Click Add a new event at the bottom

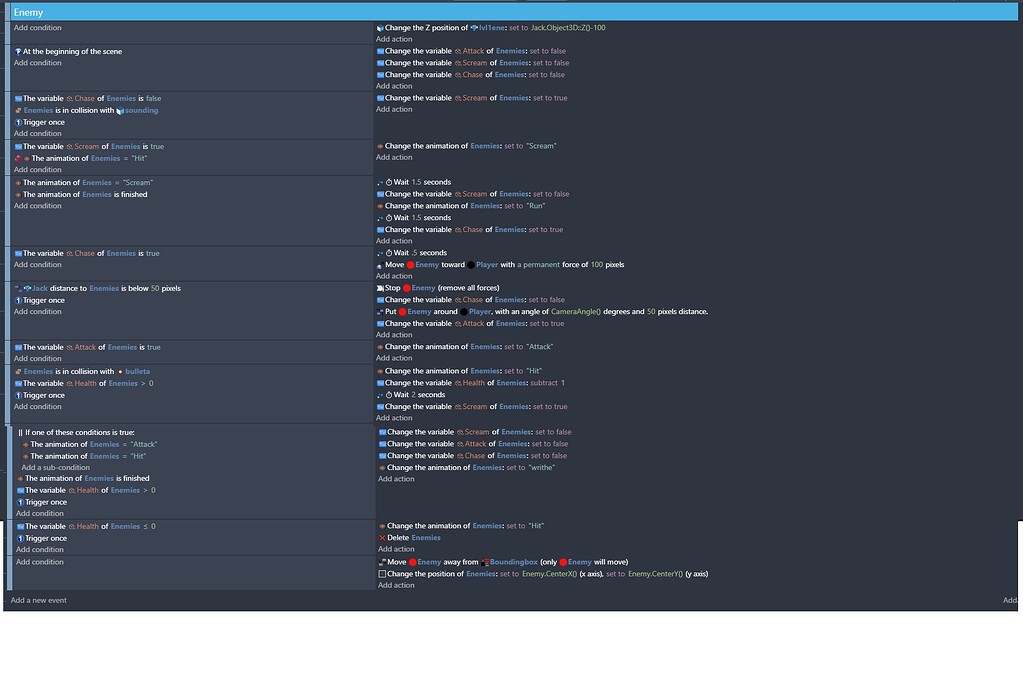(37, 599)
